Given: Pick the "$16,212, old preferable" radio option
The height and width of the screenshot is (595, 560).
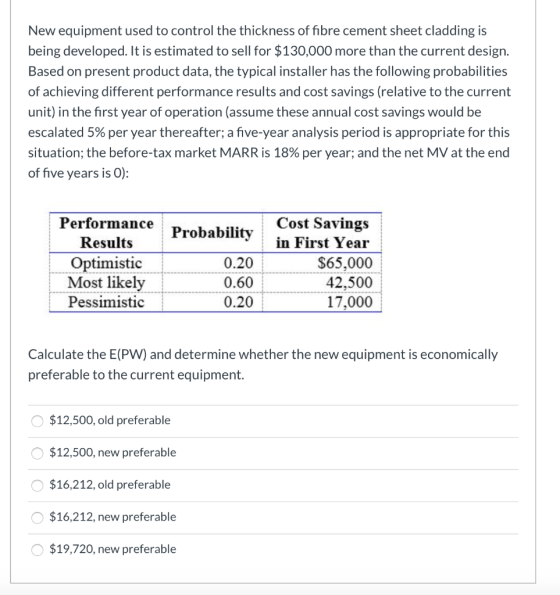Looking at the screenshot, I should (x=37, y=485).
